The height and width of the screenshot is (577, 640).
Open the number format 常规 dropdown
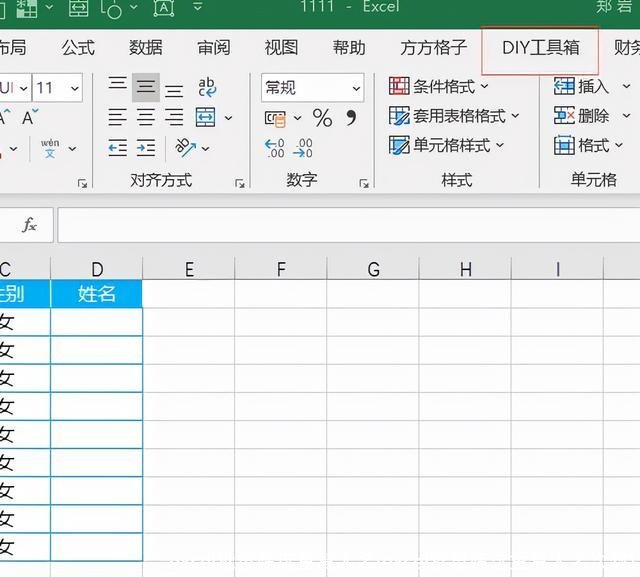pos(356,88)
